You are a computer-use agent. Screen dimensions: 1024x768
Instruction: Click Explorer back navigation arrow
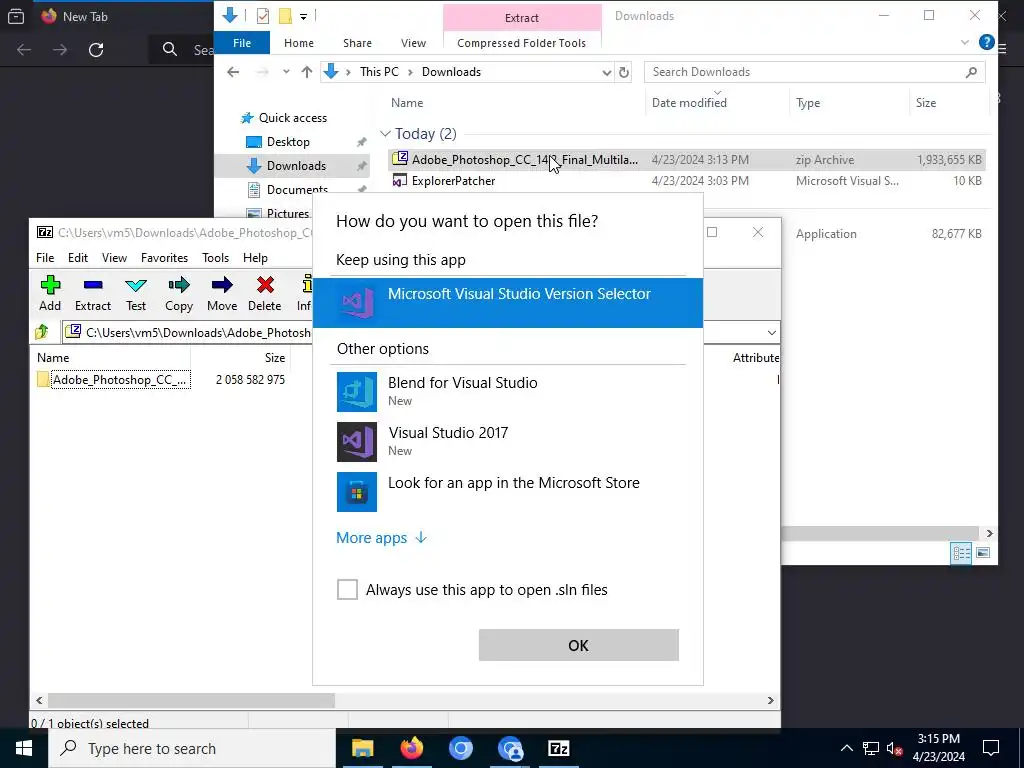click(x=233, y=72)
